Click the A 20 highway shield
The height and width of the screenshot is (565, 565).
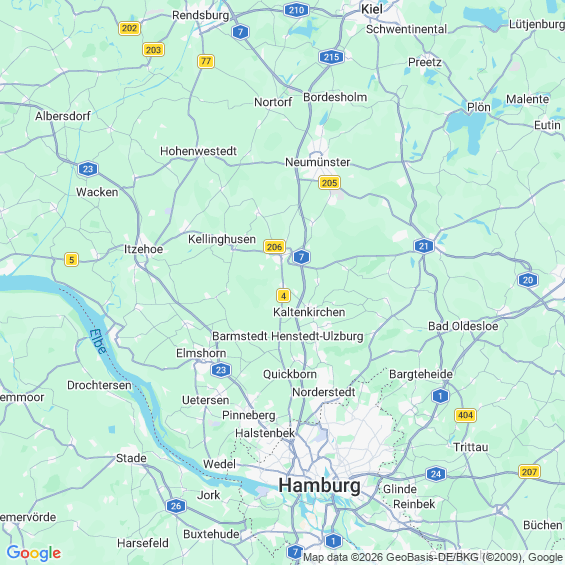pyautogui.click(x=528, y=280)
